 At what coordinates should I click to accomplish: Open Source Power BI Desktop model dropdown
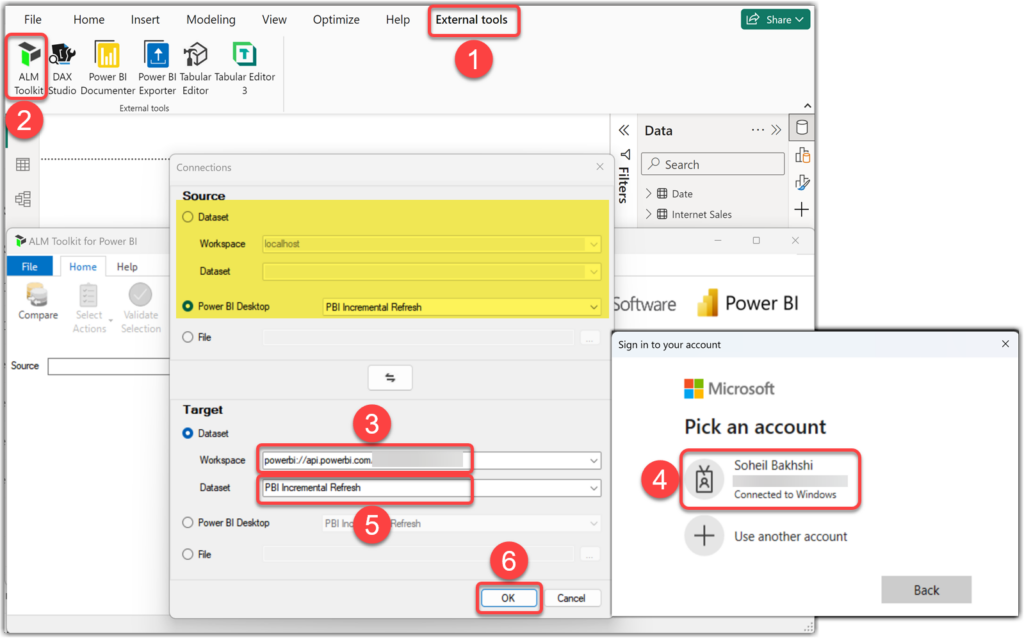(x=593, y=307)
